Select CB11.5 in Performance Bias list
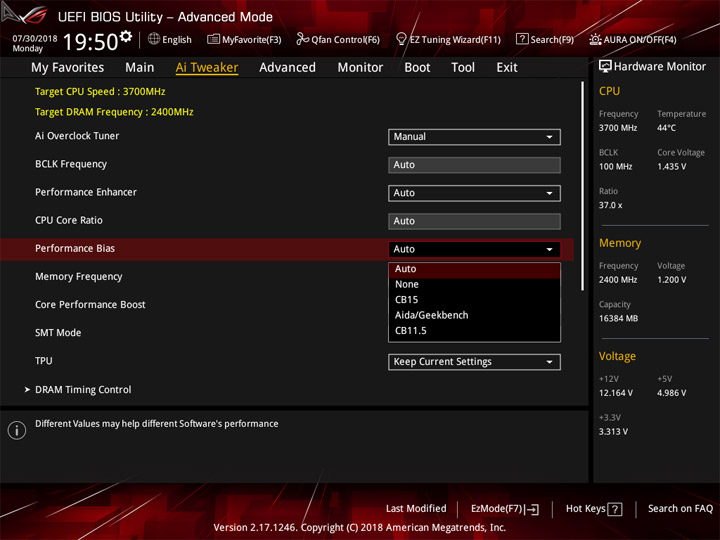 tap(474, 331)
